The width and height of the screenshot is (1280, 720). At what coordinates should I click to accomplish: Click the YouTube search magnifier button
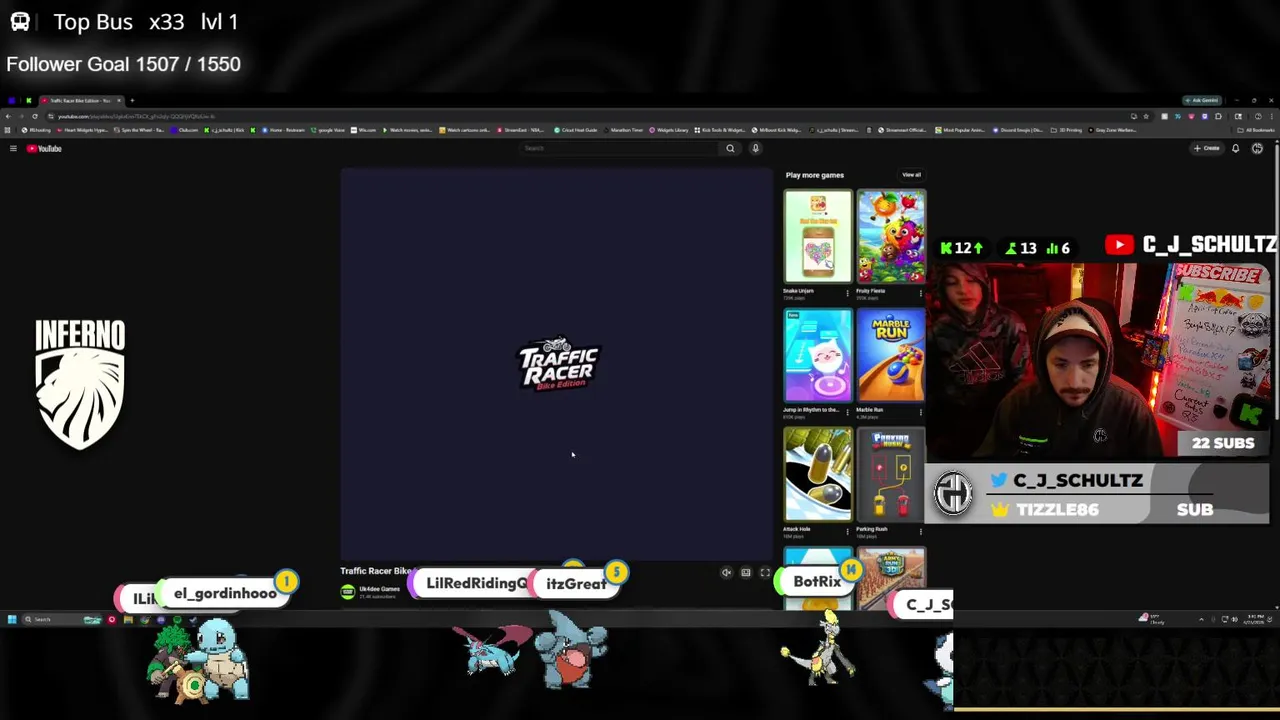point(730,148)
